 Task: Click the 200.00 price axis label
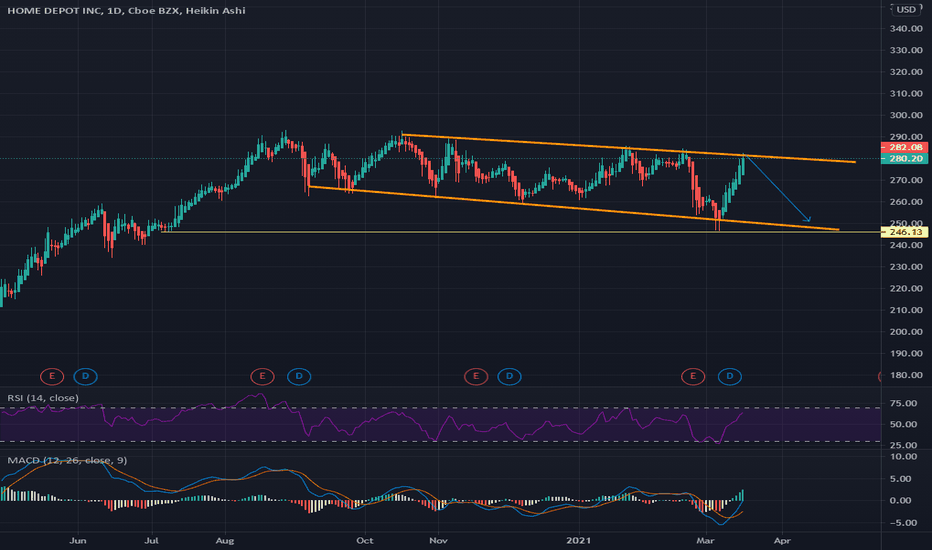click(906, 332)
